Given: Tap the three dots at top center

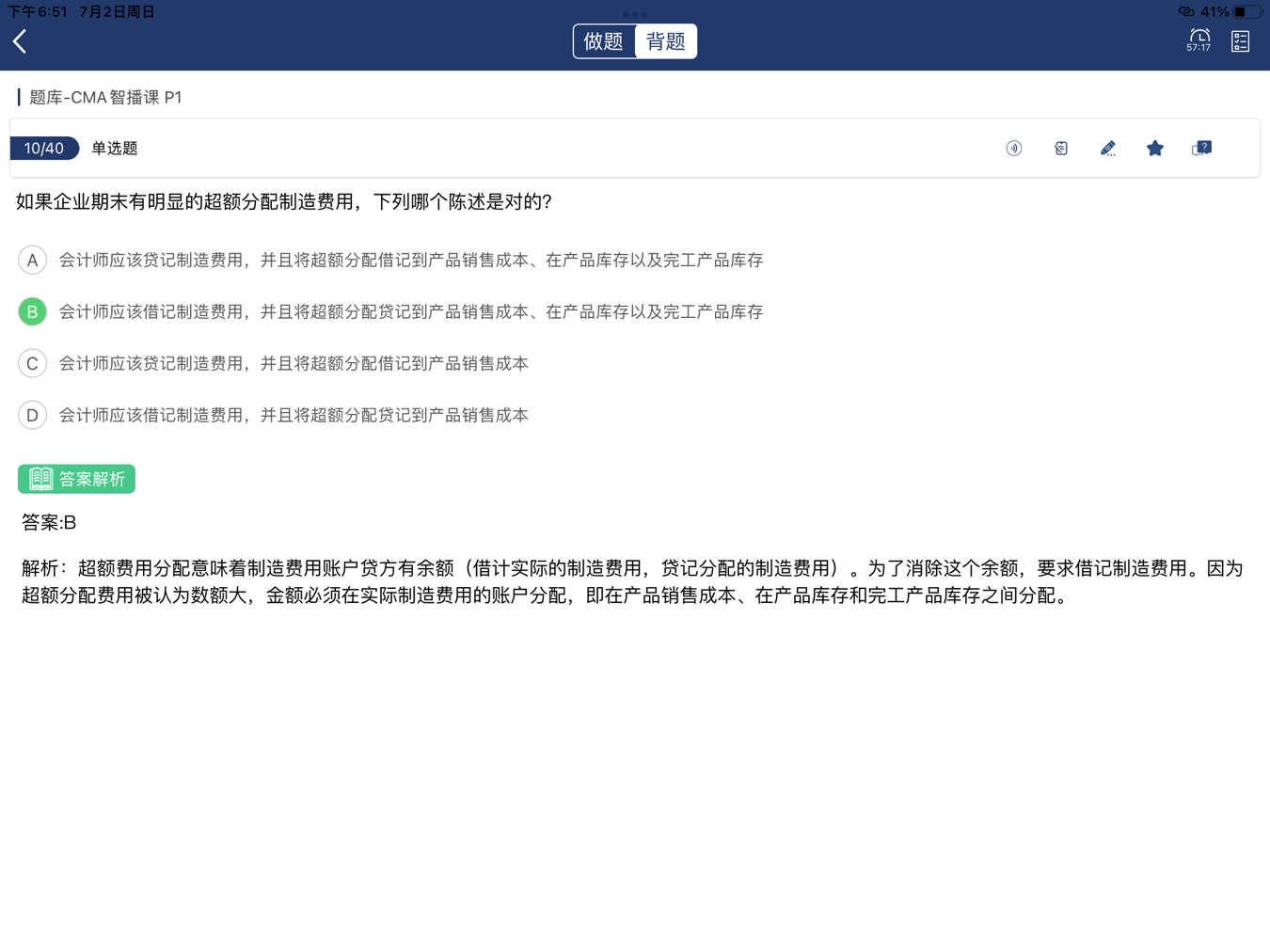Looking at the screenshot, I should point(635,14).
